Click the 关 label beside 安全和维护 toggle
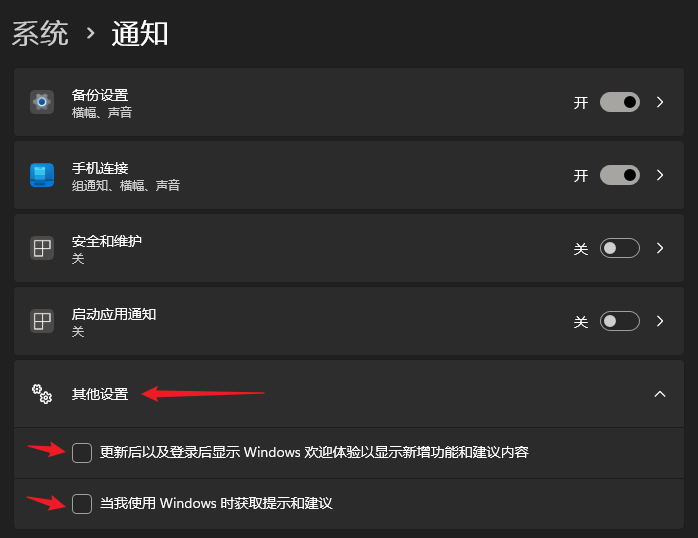 pos(581,249)
